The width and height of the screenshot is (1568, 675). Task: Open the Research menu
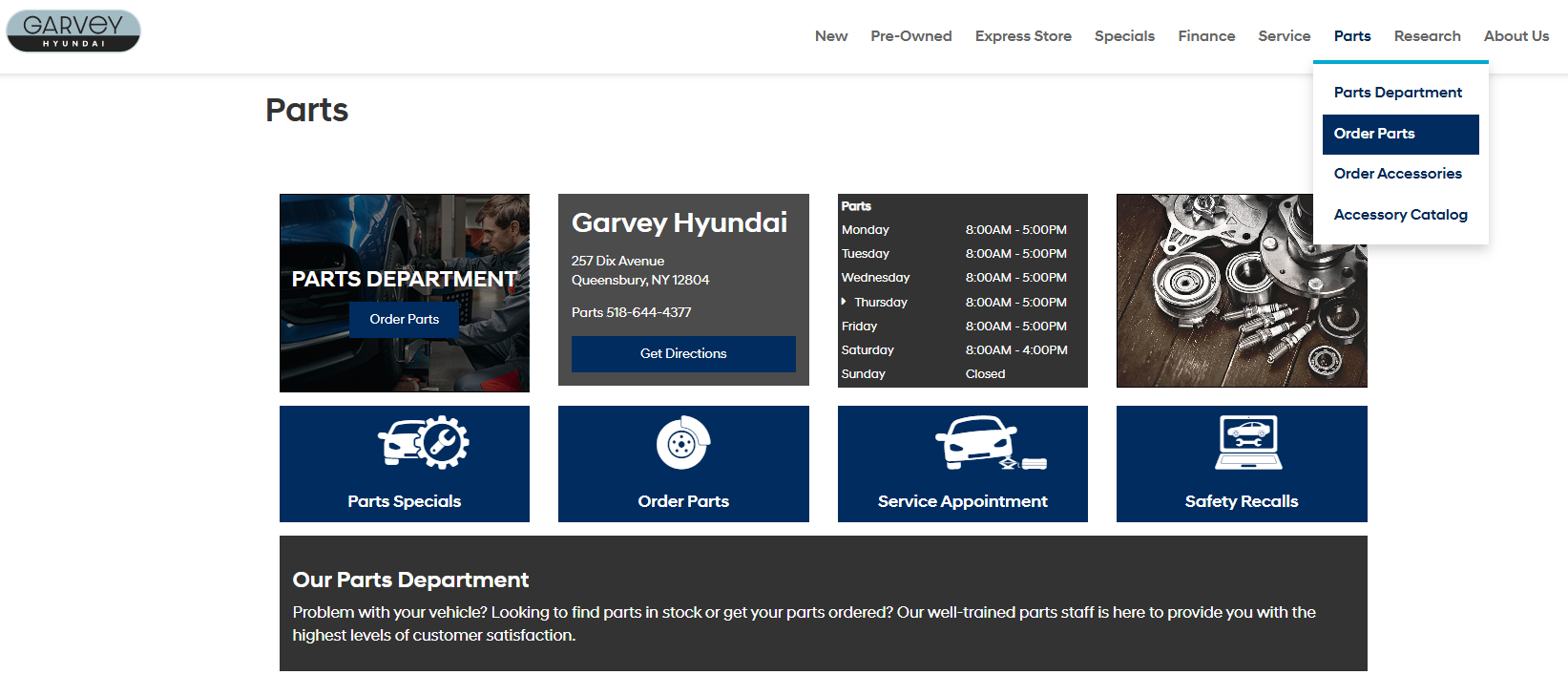1428,36
